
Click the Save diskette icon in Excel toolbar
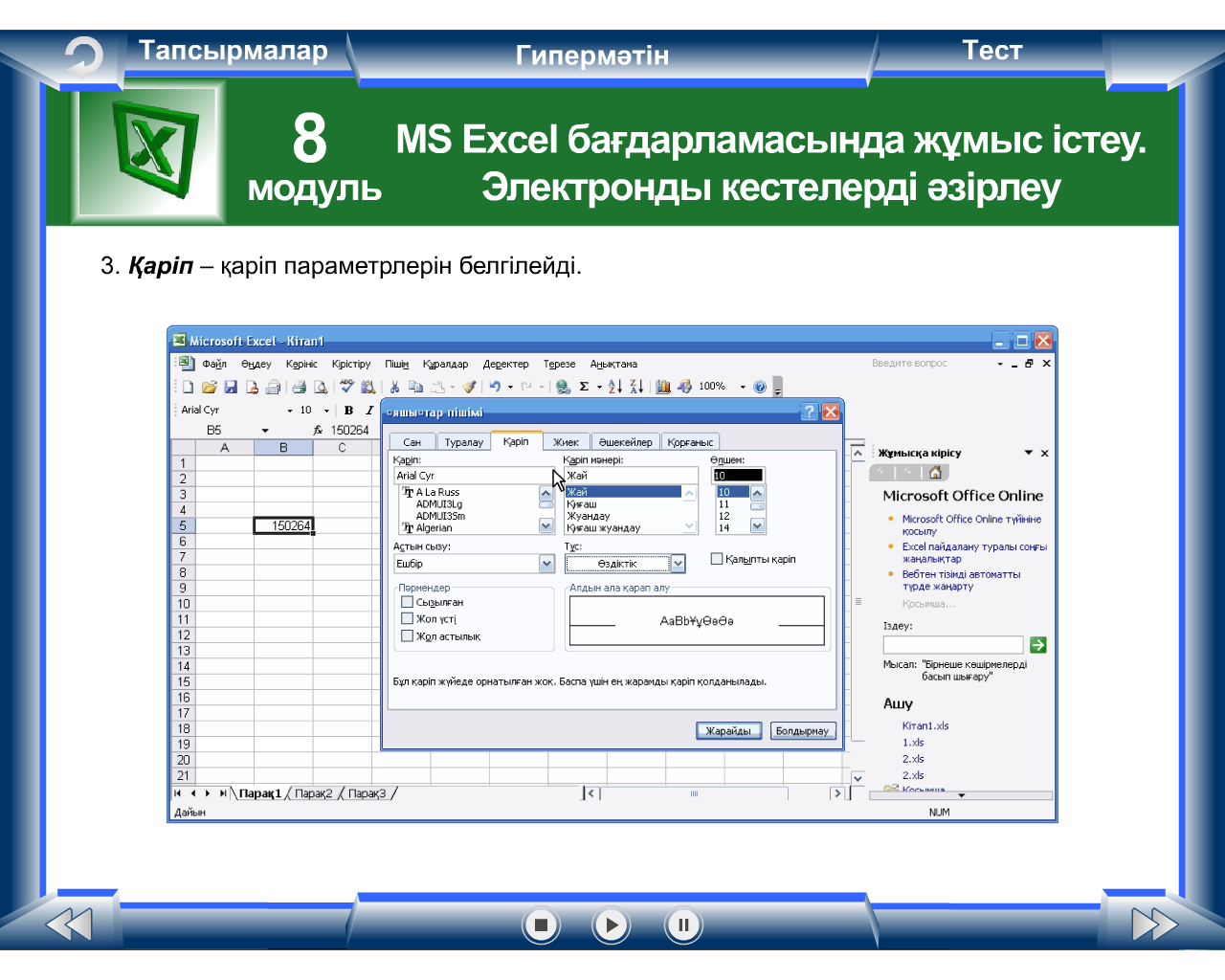pos(231,388)
